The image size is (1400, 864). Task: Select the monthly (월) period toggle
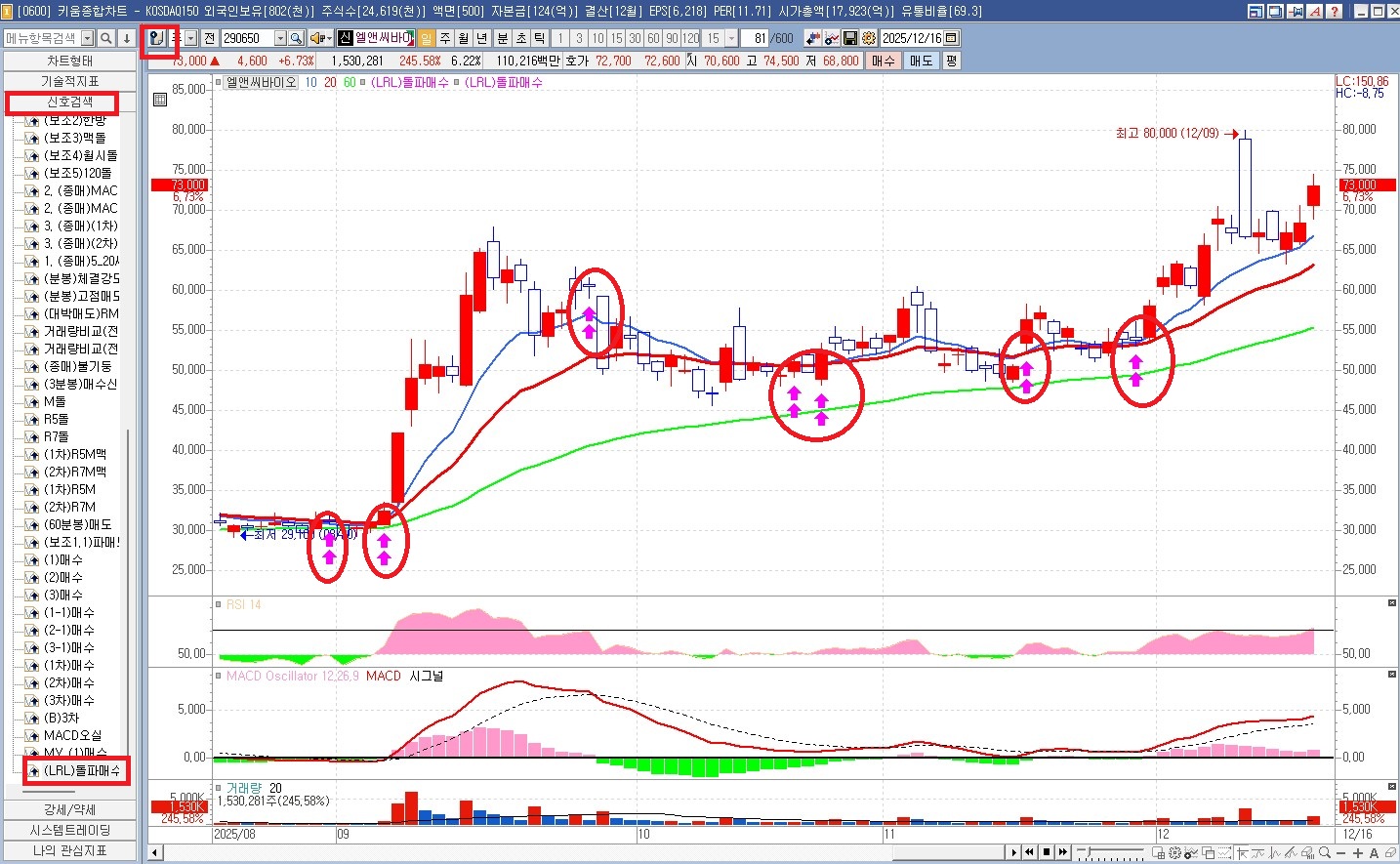coord(464,38)
